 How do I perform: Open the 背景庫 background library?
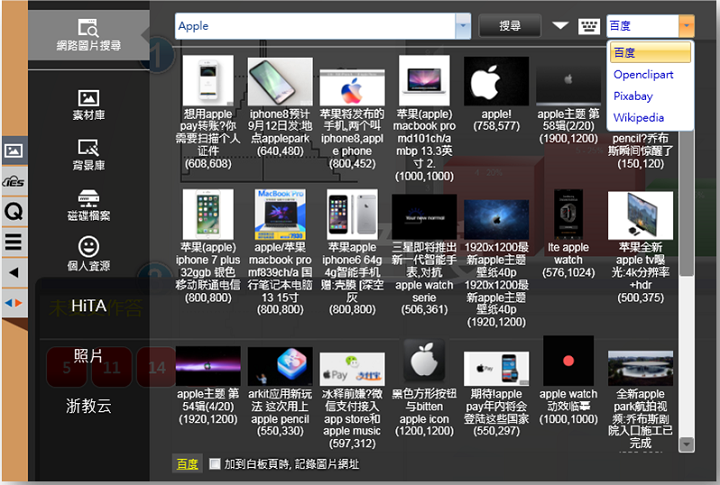click(89, 155)
